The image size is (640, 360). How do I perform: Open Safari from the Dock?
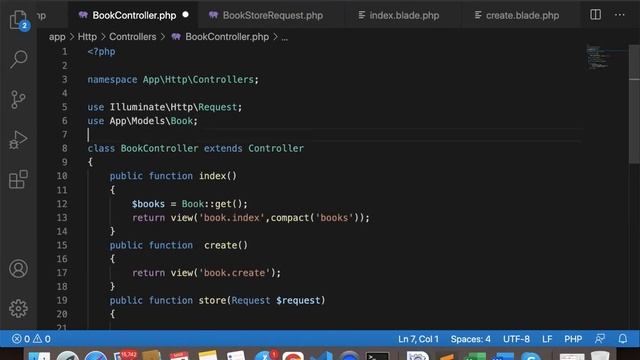pyautogui.click(x=96, y=356)
